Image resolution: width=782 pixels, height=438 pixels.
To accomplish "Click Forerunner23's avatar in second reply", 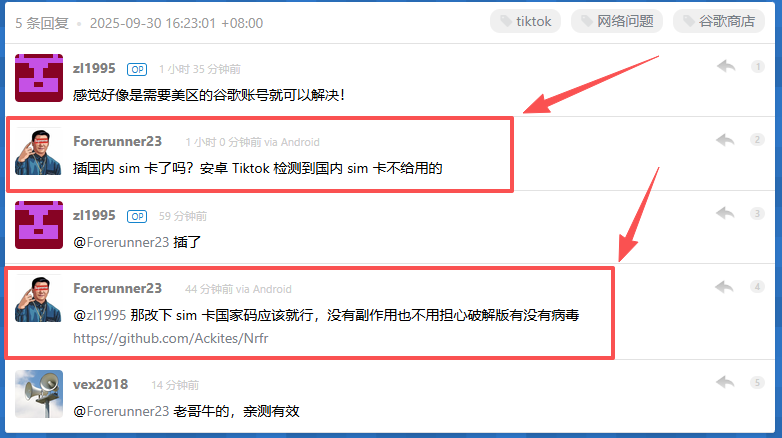I will coord(39,152).
